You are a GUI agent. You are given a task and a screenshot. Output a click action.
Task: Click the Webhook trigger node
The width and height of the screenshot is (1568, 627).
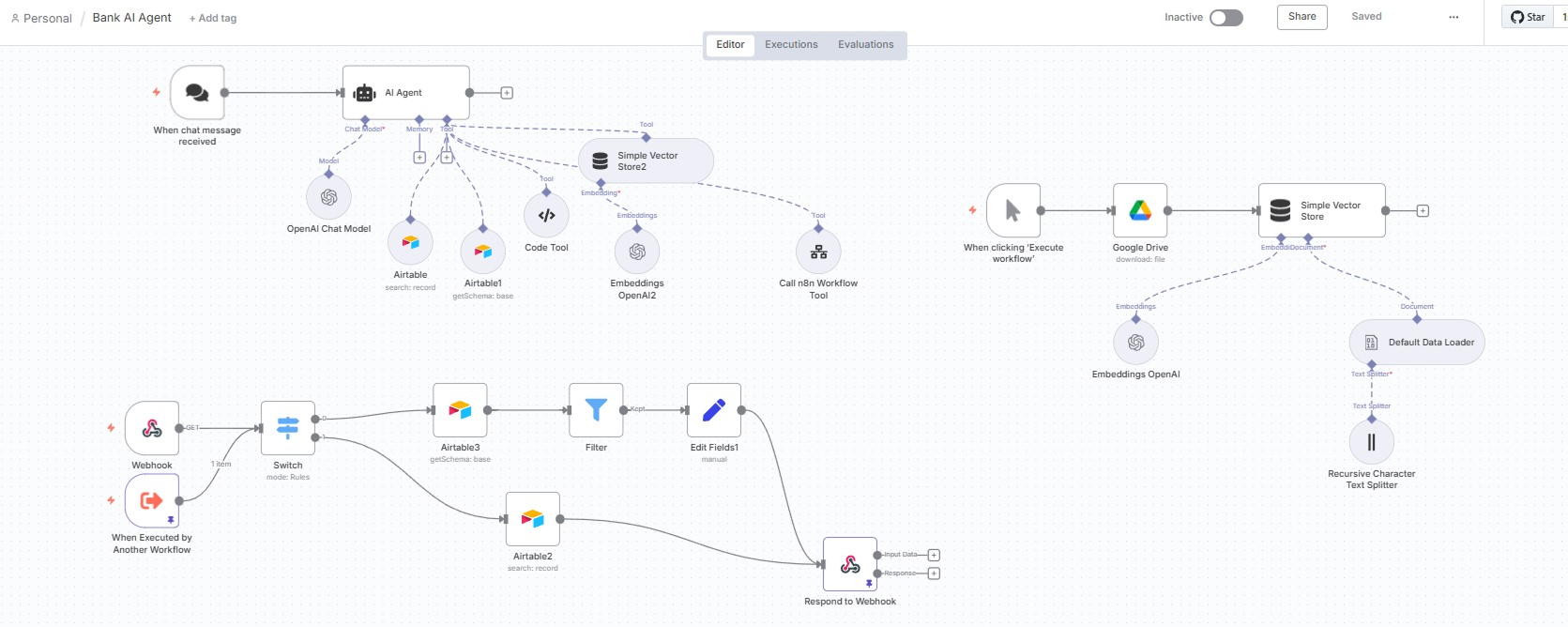152,428
